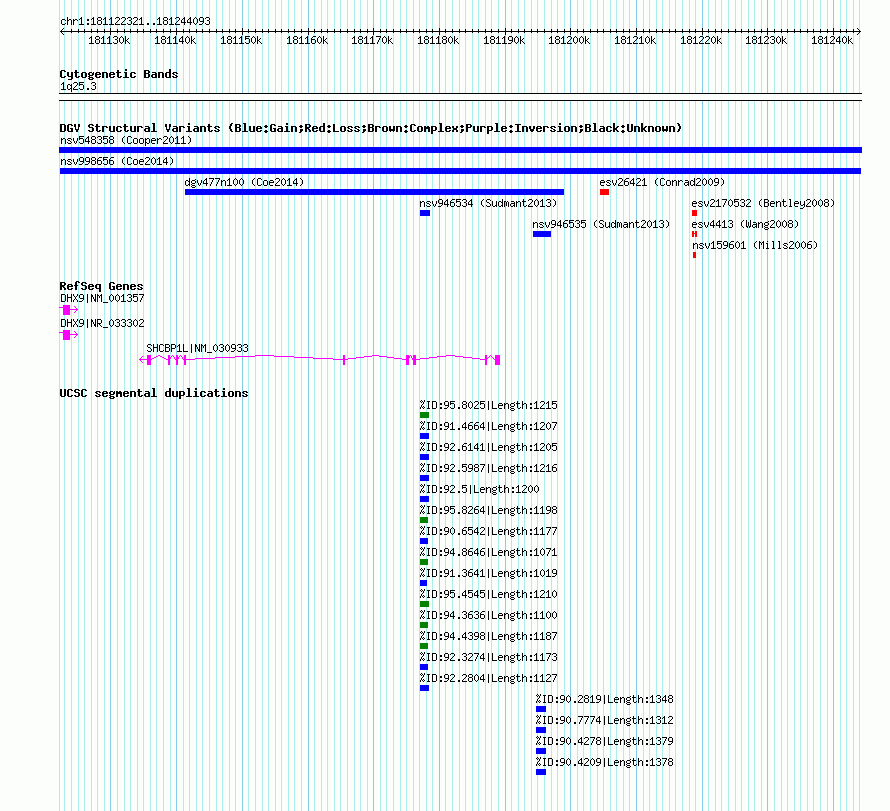Click the green duplication block ID:94.3636 Length:1100
Screen dimensions: 890x811
pos(423,625)
